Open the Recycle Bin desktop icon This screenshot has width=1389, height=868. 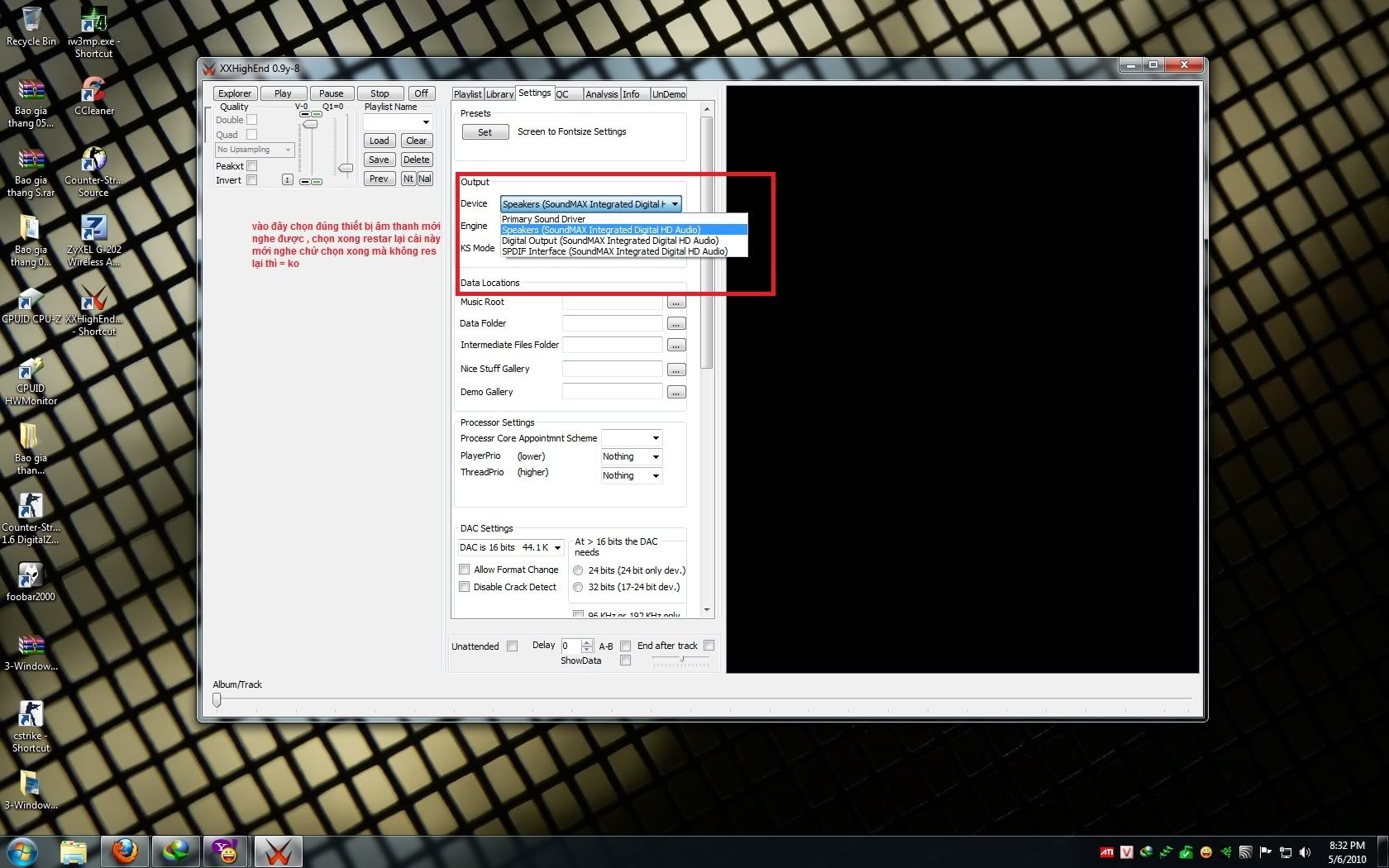point(31,26)
